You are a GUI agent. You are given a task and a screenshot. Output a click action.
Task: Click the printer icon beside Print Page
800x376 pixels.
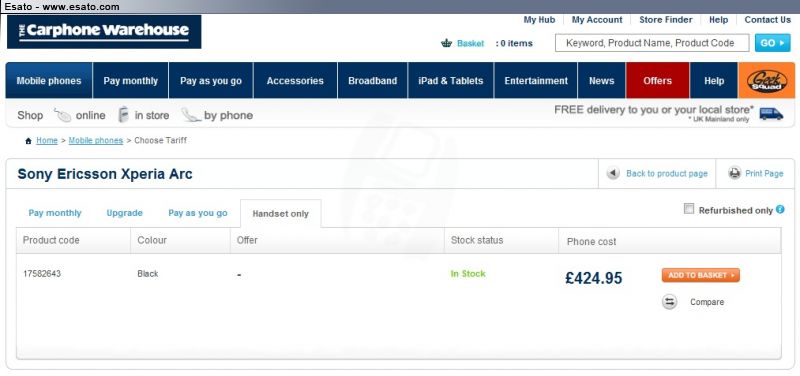click(x=734, y=173)
